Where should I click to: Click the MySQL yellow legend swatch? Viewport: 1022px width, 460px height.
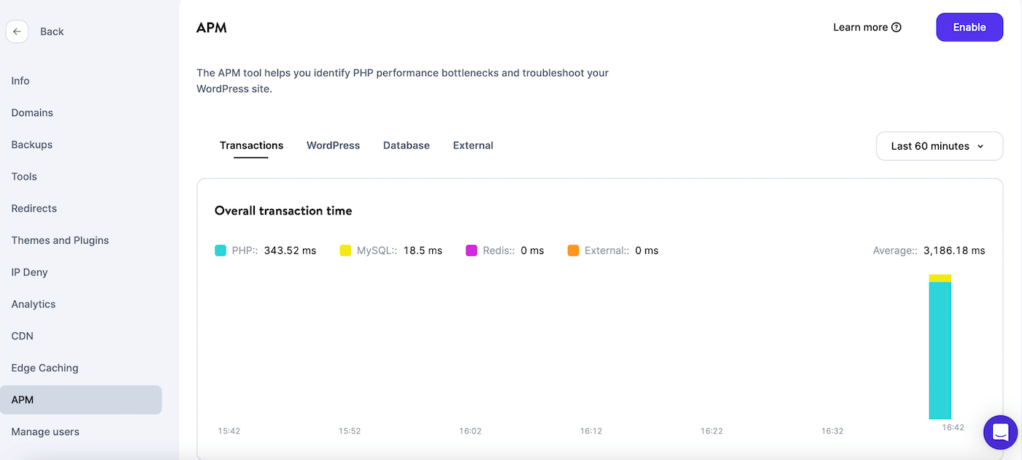[345, 250]
